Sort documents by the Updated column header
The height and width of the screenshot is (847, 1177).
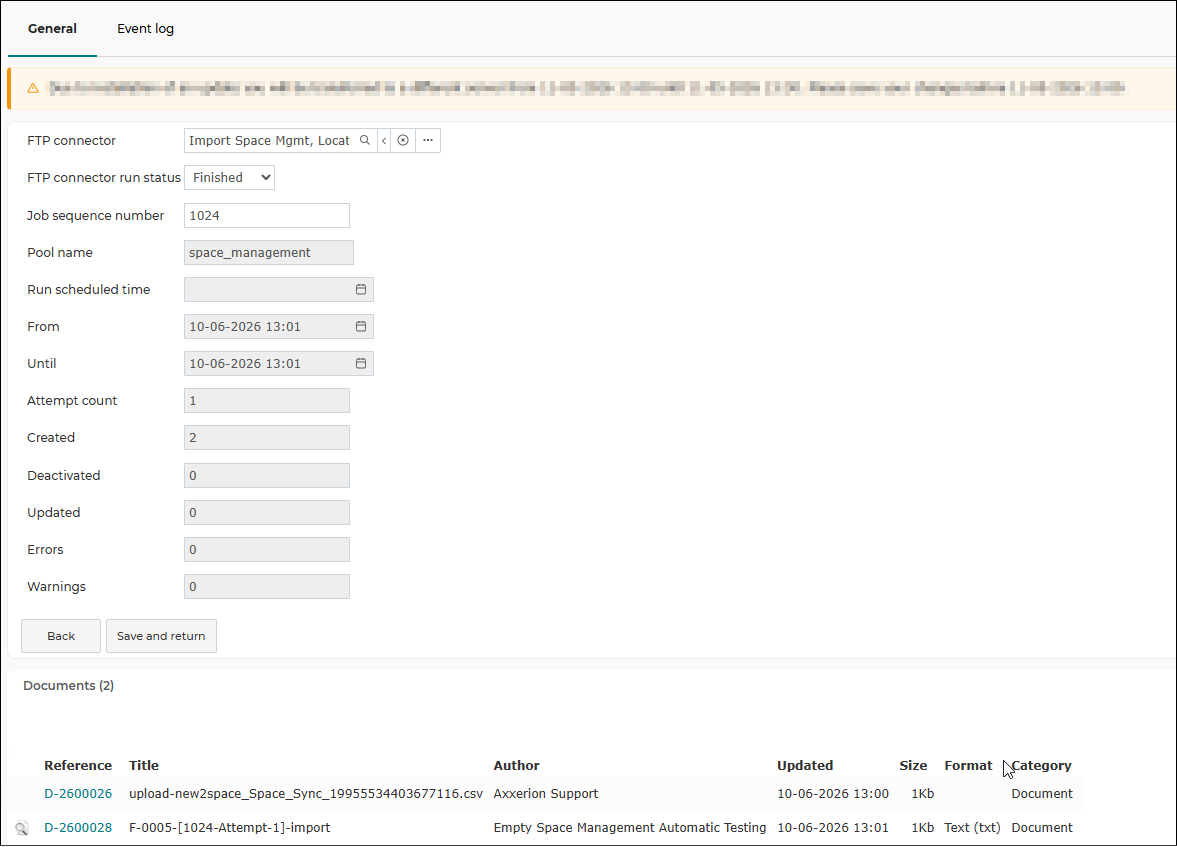click(x=805, y=766)
